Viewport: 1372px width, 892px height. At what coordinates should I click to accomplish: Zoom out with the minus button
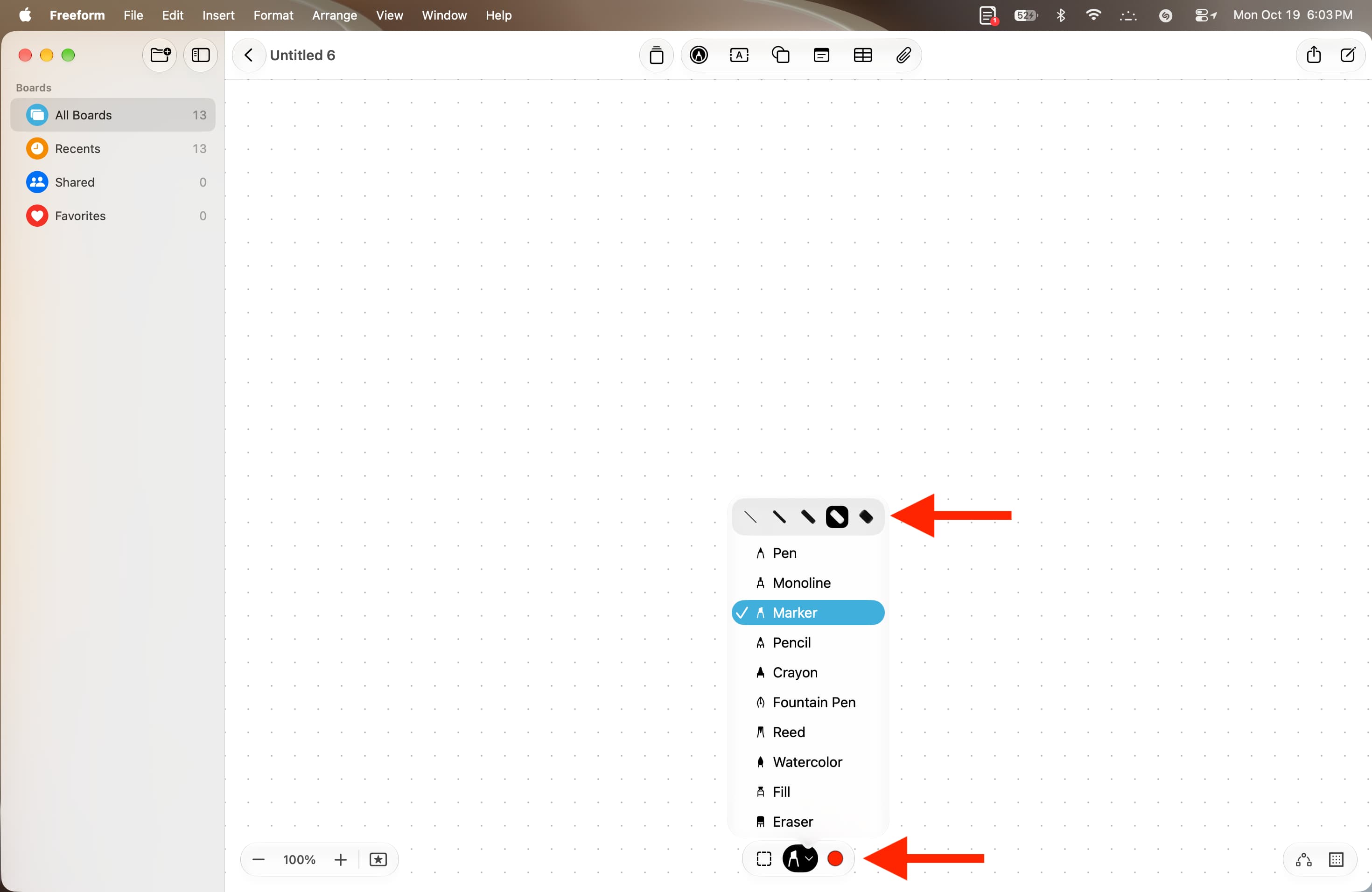tap(258, 860)
